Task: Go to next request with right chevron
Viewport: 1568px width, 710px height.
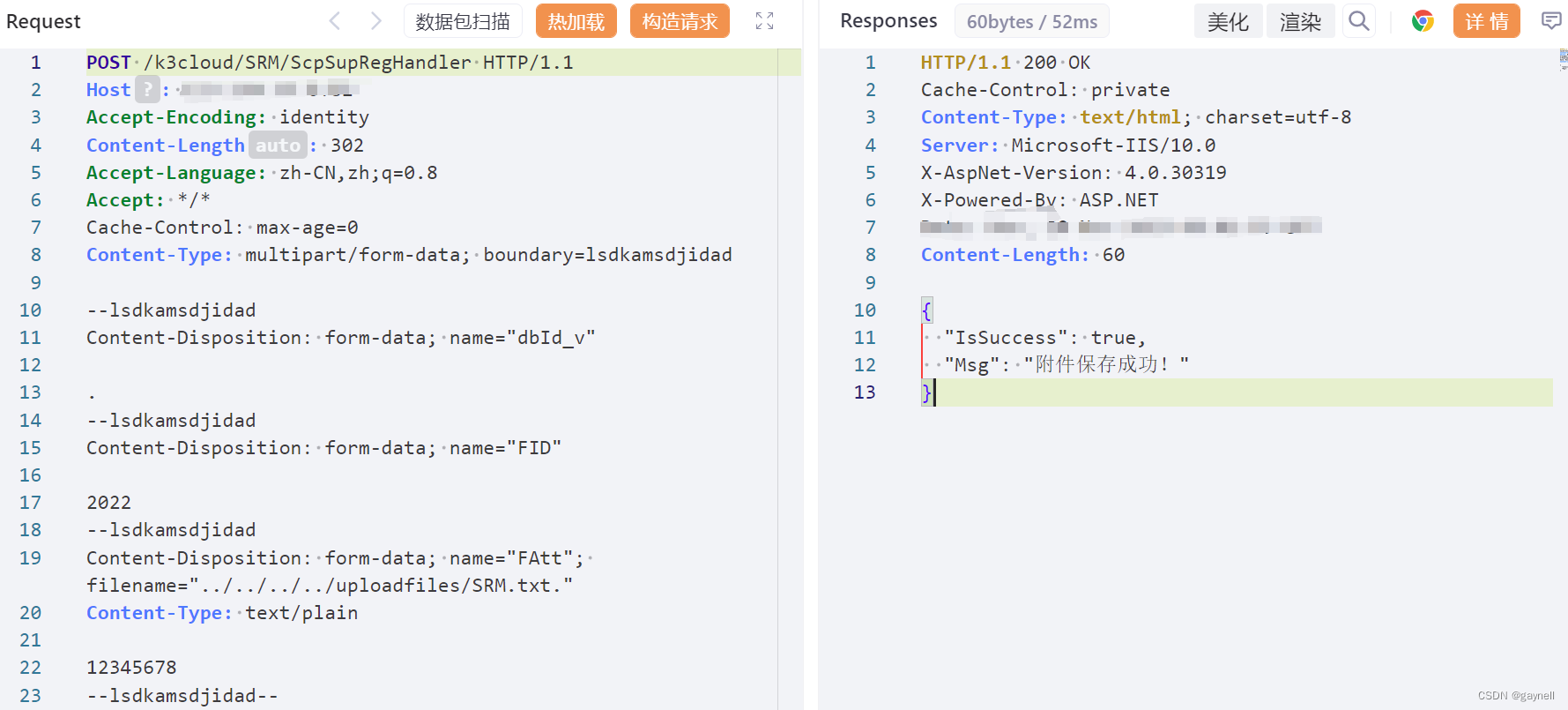Action: pyautogui.click(x=376, y=21)
